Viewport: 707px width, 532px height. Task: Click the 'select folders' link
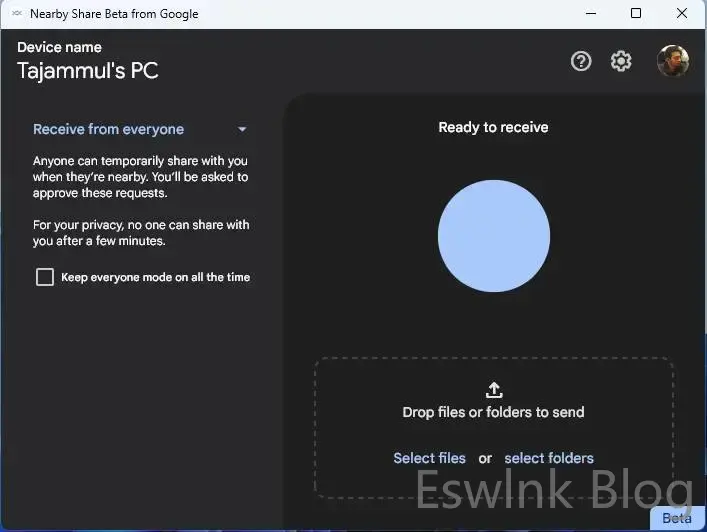click(549, 458)
